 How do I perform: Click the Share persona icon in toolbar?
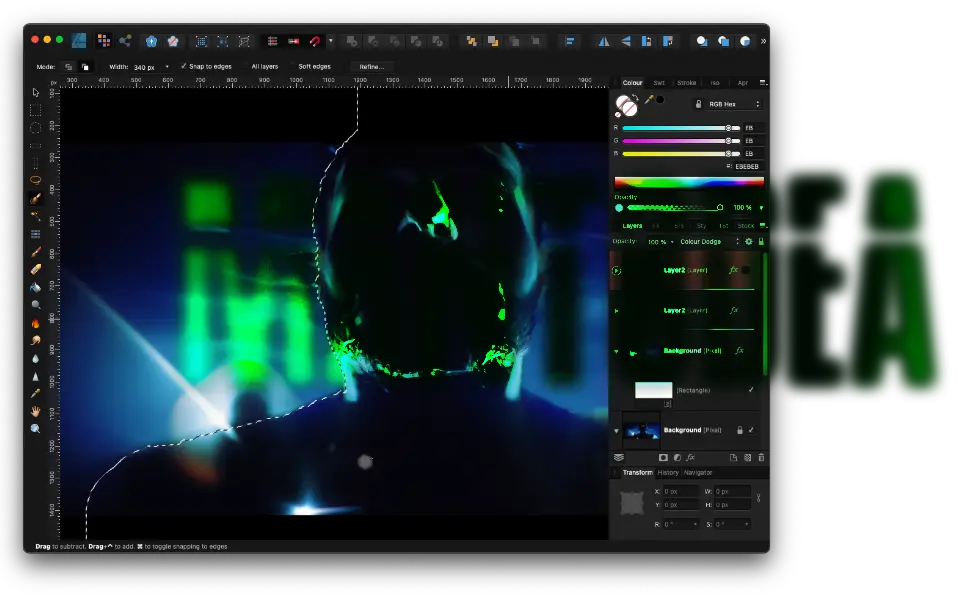125,41
